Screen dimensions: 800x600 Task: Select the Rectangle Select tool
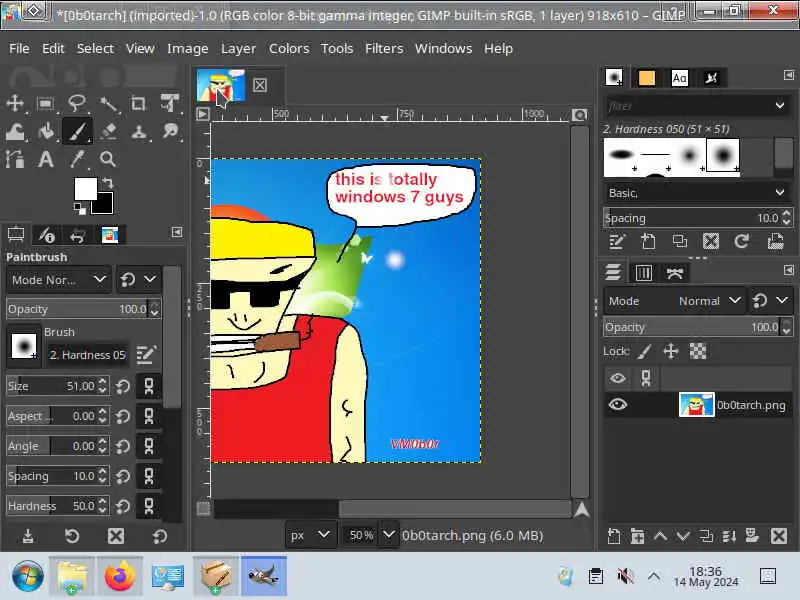pos(46,104)
